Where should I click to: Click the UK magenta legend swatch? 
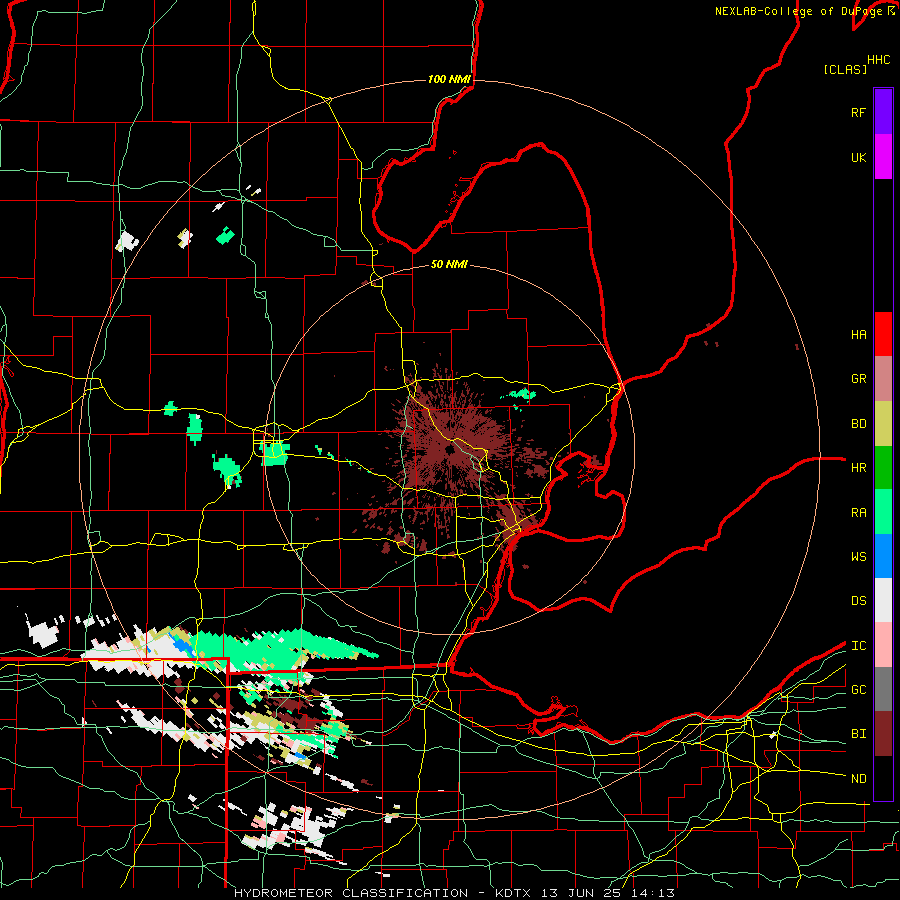tap(883, 157)
